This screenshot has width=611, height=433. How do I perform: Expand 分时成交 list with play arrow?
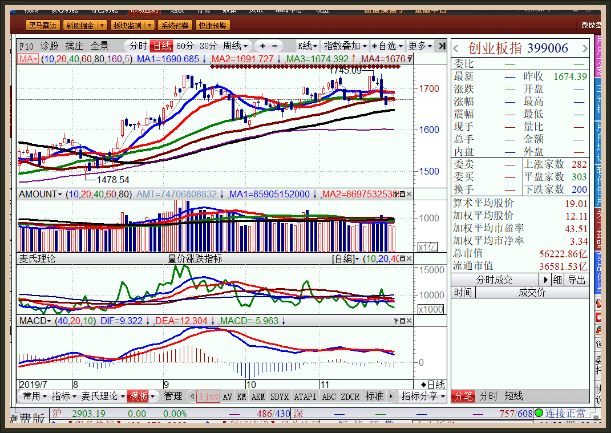click(545, 279)
